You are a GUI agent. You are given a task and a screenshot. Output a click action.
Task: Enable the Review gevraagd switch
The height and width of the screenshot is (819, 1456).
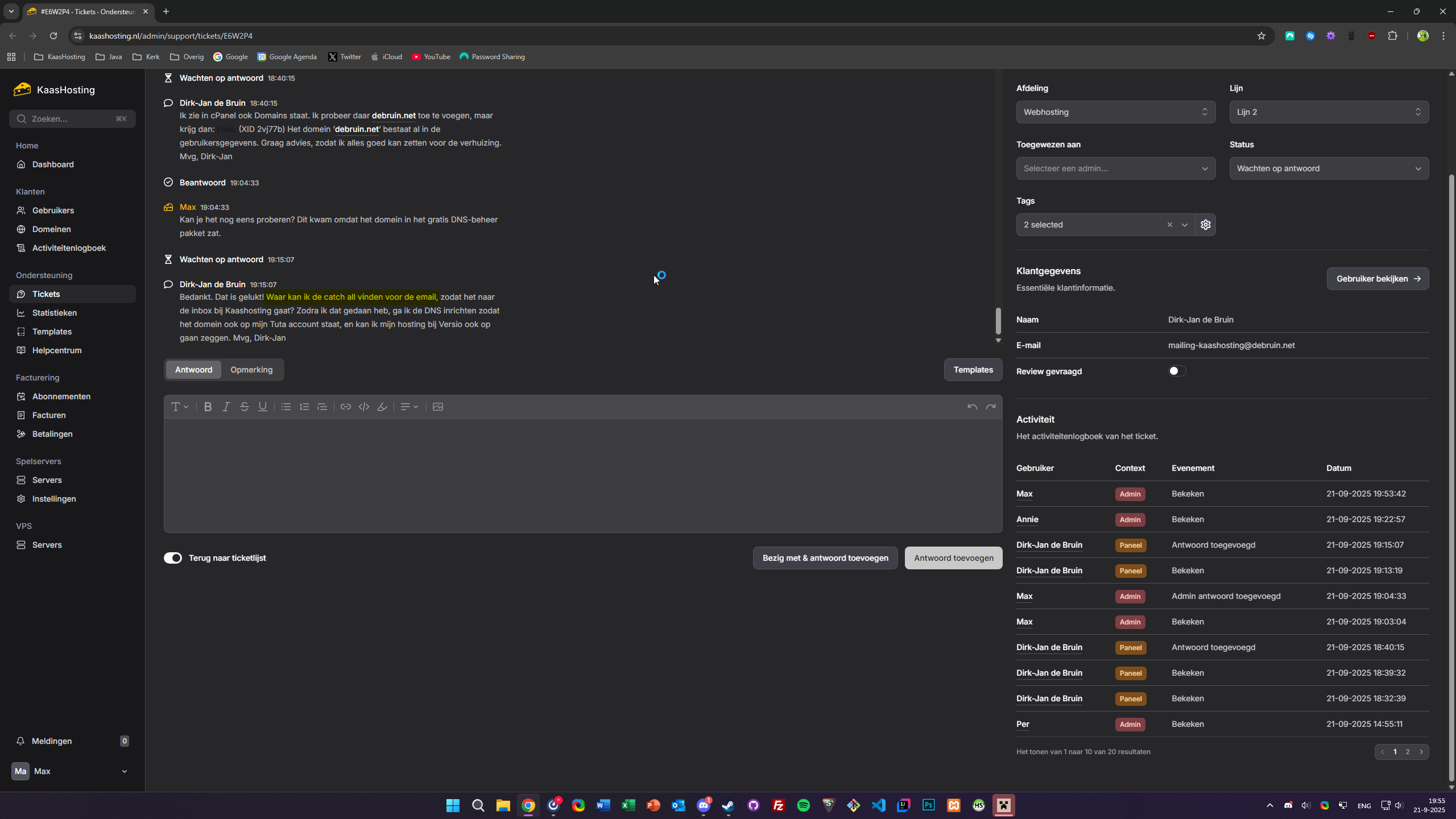(1177, 371)
